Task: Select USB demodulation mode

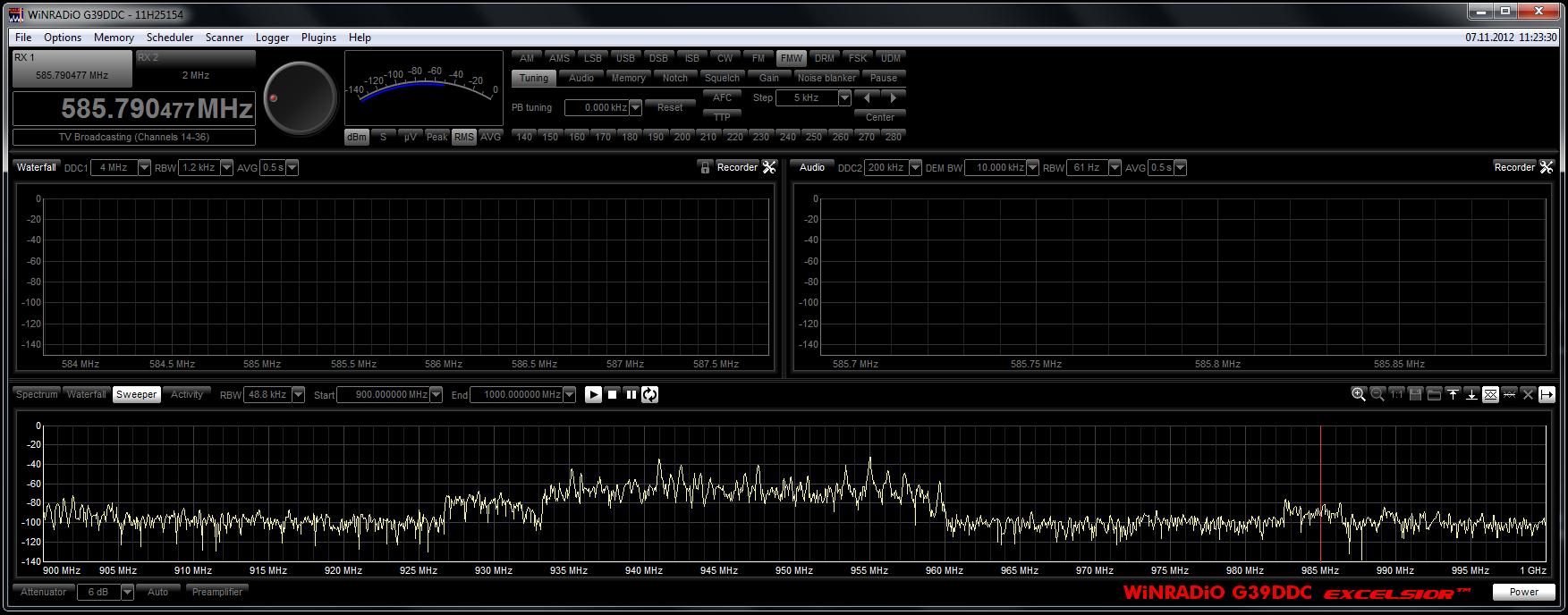Action: click(x=625, y=58)
